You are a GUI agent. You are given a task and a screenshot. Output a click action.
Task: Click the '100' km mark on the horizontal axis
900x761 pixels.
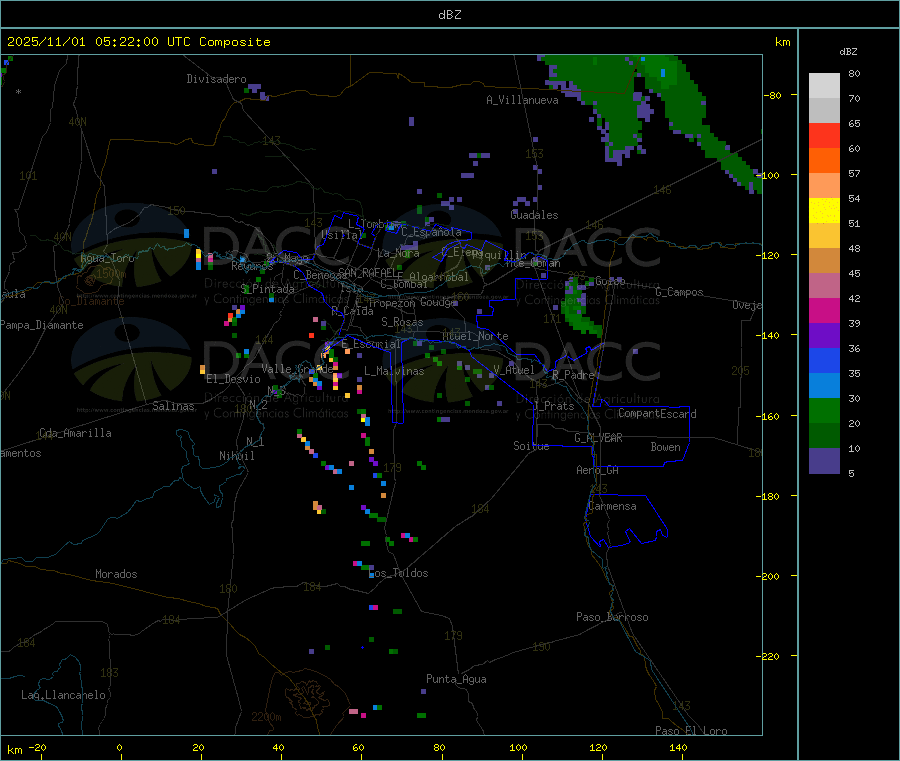[518, 747]
